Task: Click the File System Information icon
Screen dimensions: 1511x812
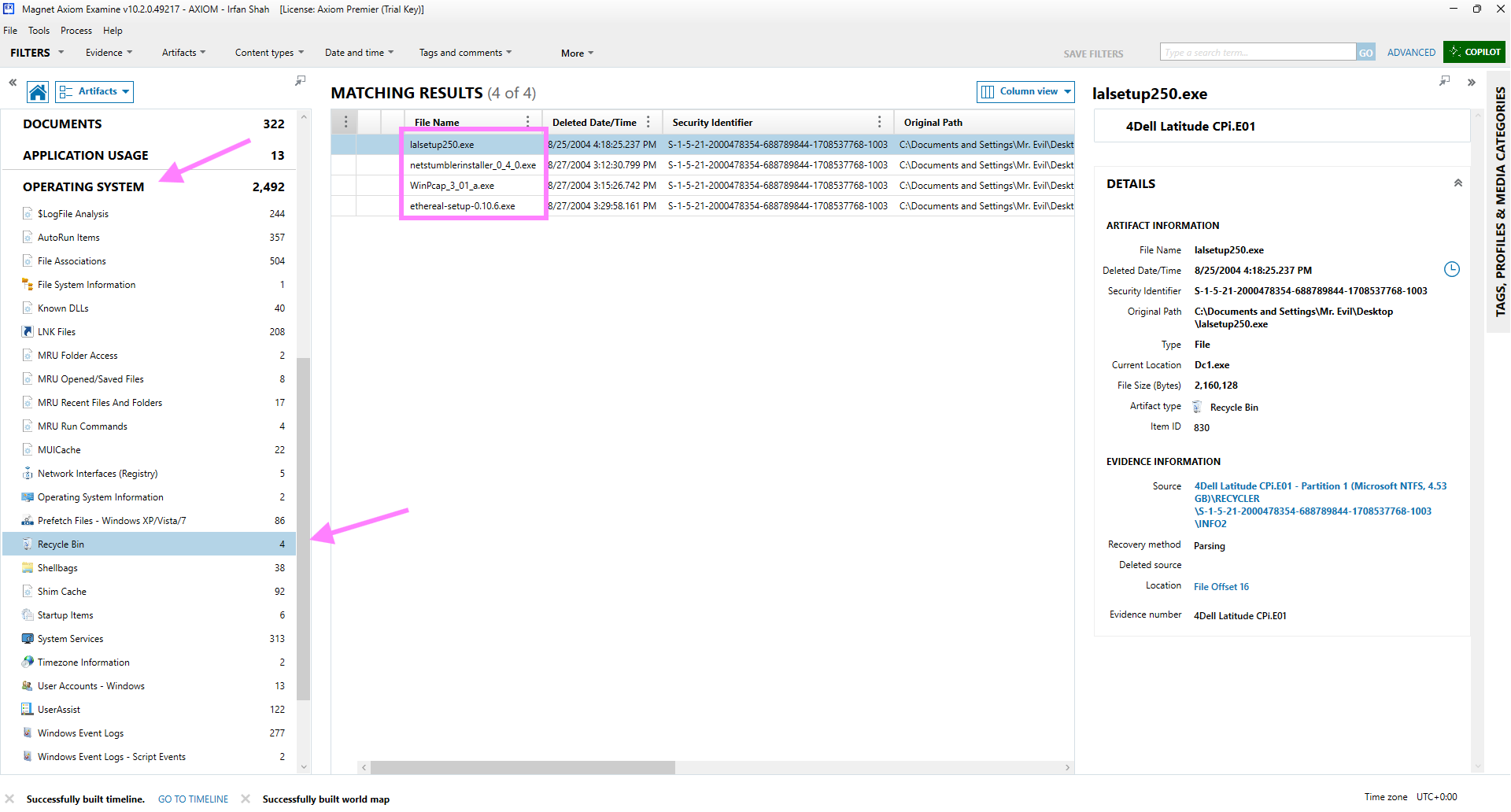Action: click(x=28, y=285)
